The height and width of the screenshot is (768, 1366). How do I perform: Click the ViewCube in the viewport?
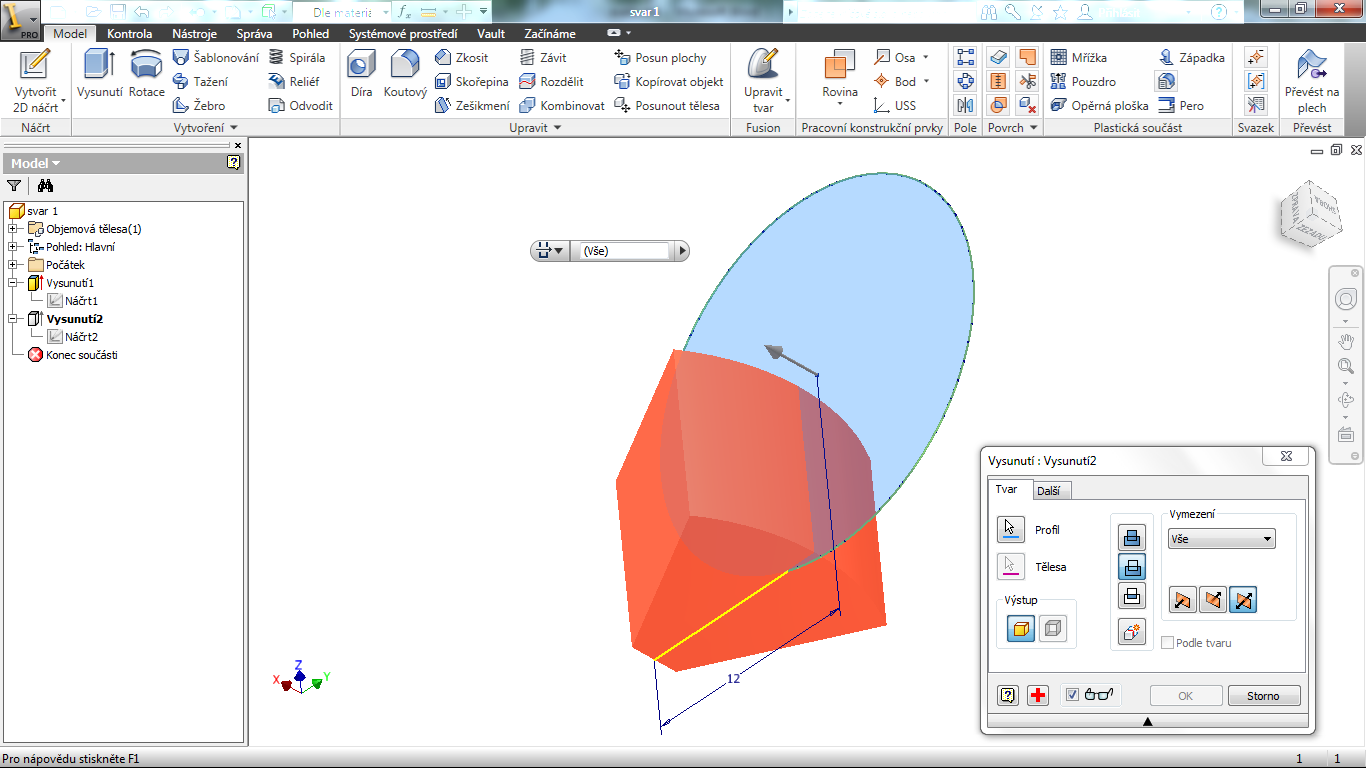[x=1308, y=215]
